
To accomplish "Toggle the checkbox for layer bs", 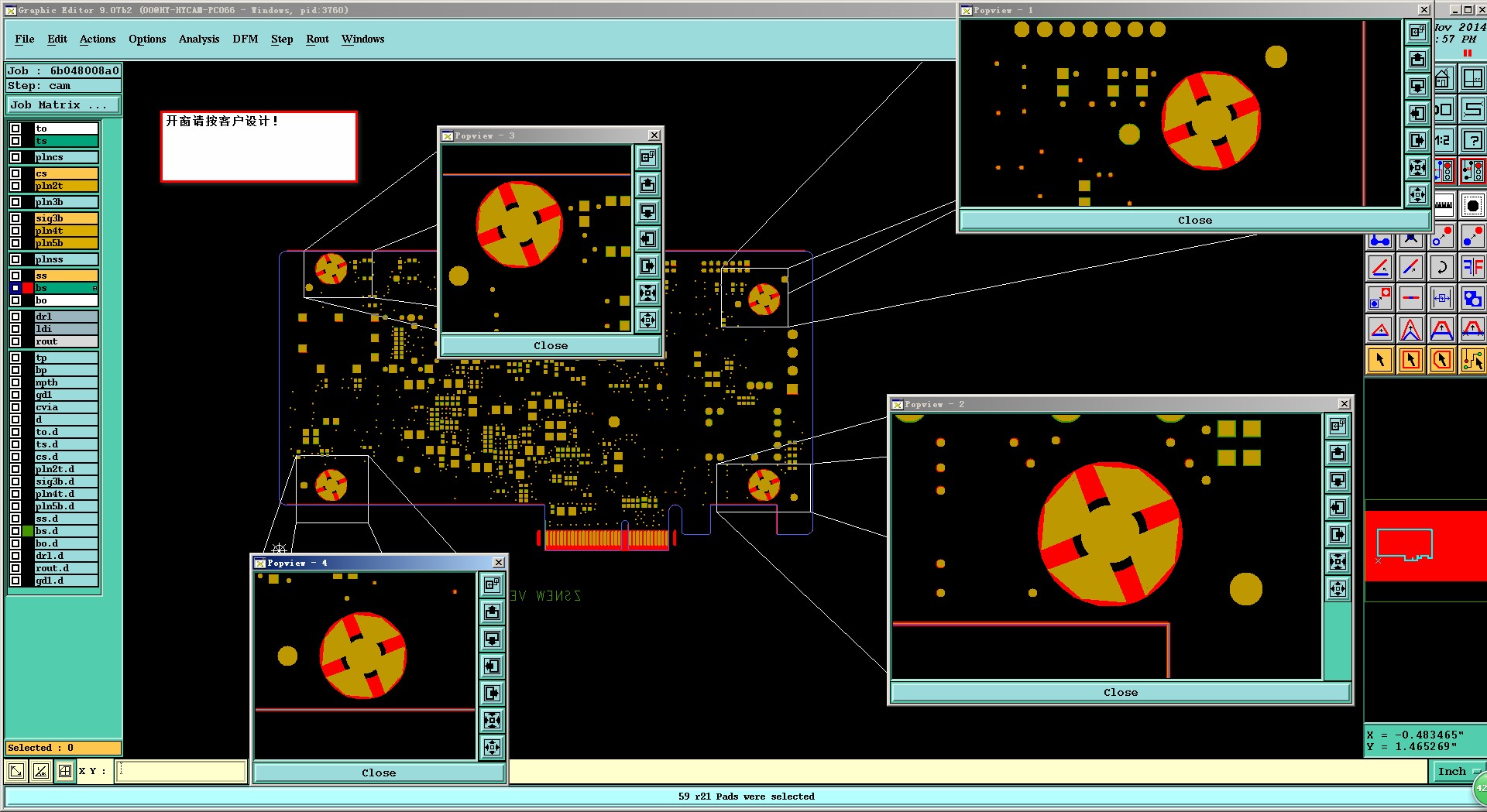I will 15,288.
